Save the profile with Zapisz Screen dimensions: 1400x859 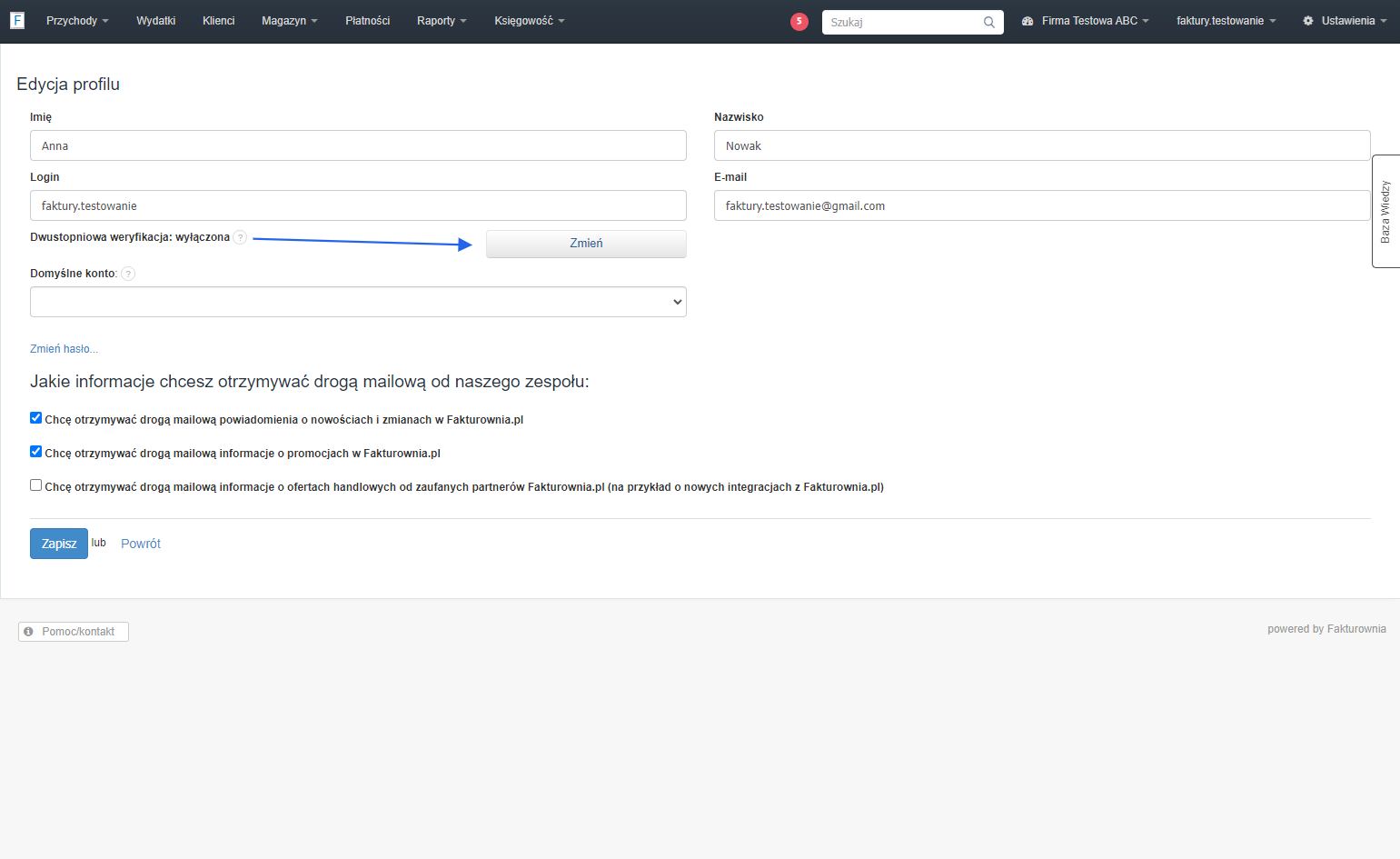59,544
